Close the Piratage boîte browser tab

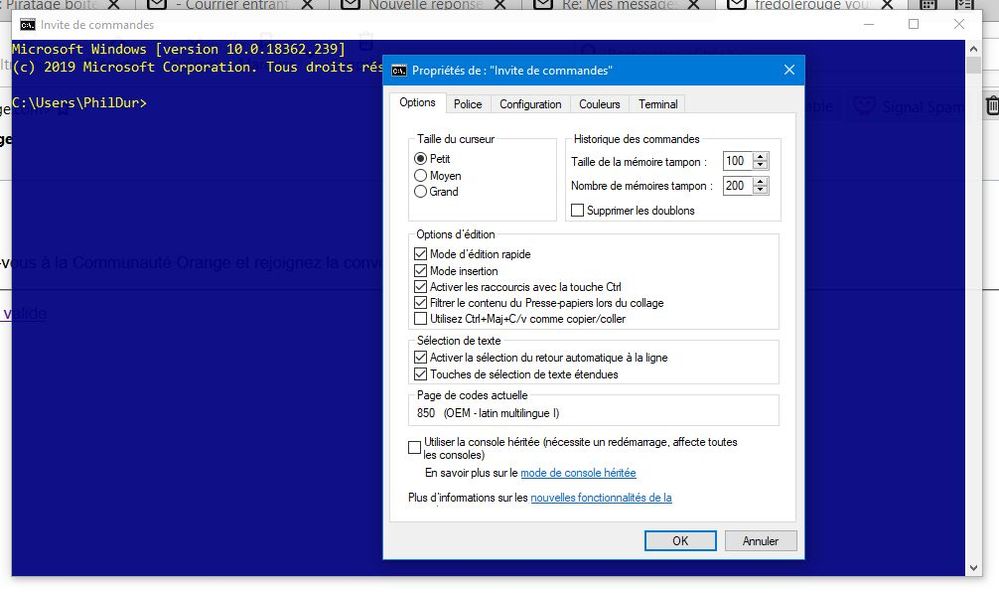coord(113,5)
